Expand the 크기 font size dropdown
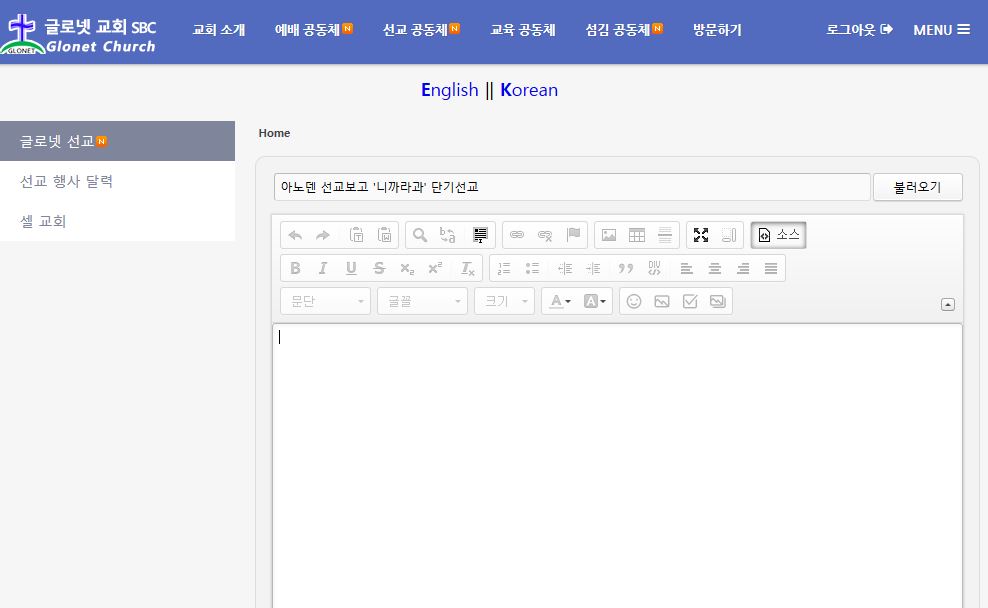Viewport: 988px width, 608px height. (x=505, y=301)
